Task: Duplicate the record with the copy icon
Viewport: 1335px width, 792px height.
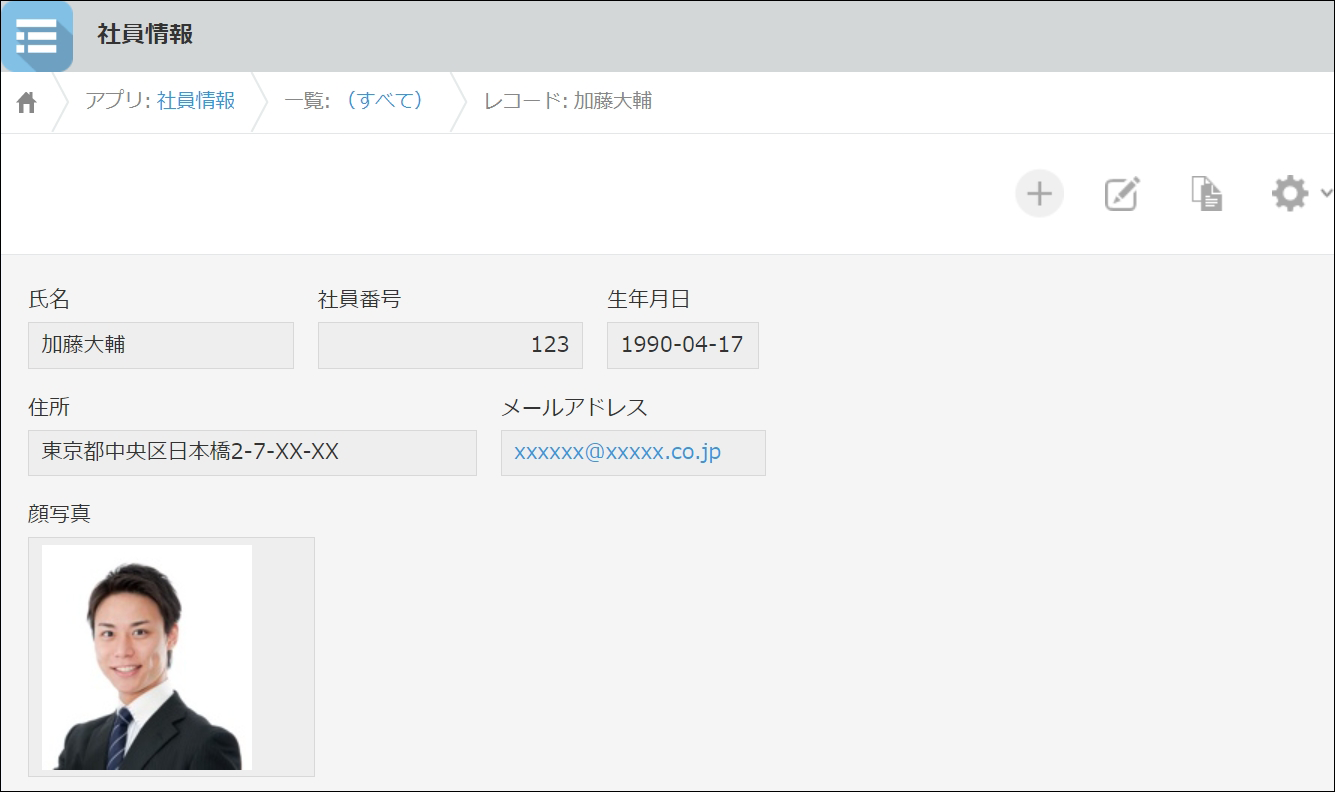Action: [1206, 193]
